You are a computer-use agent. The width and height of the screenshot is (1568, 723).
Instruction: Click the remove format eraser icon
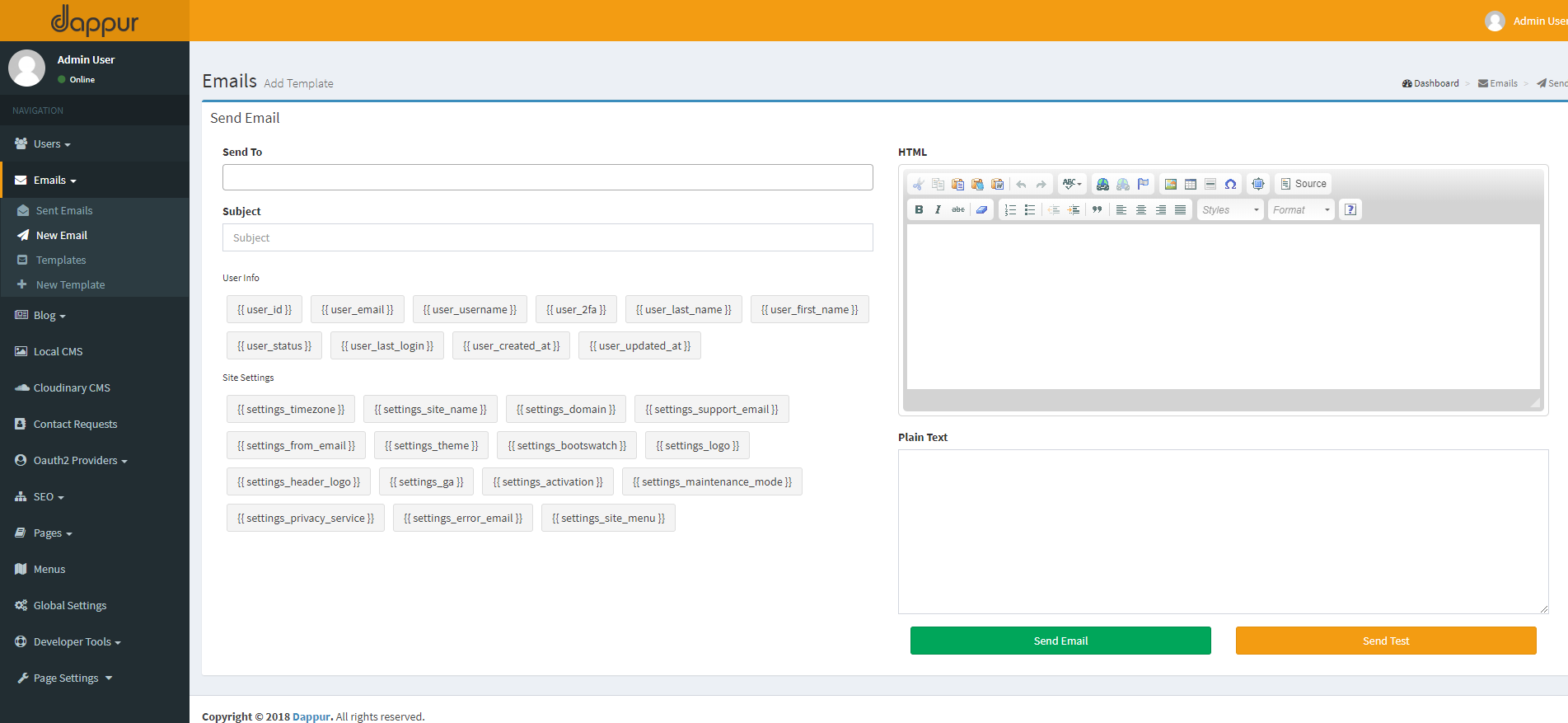[981, 209]
